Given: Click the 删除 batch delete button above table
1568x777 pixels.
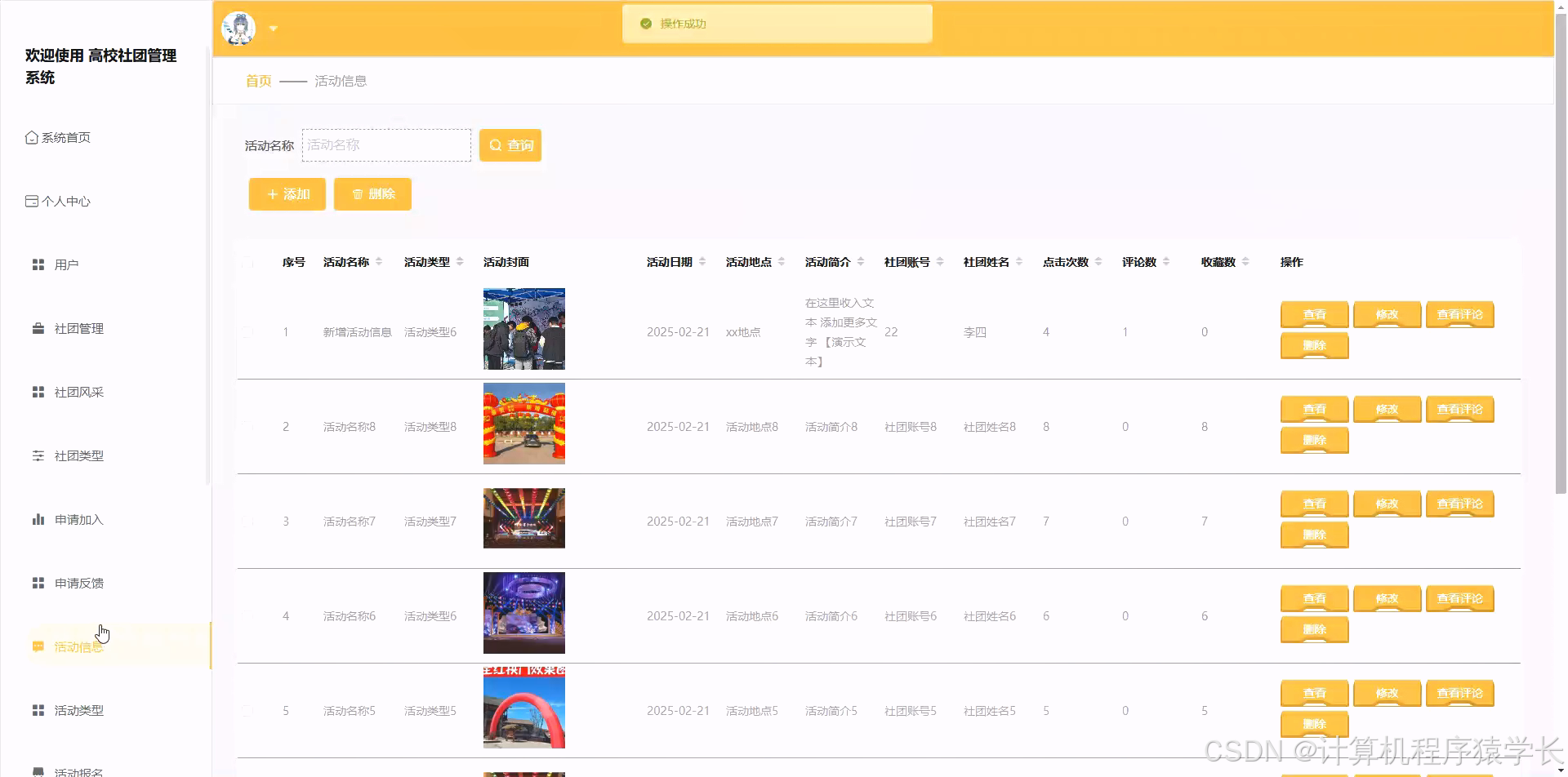Looking at the screenshot, I should (372, 194).
